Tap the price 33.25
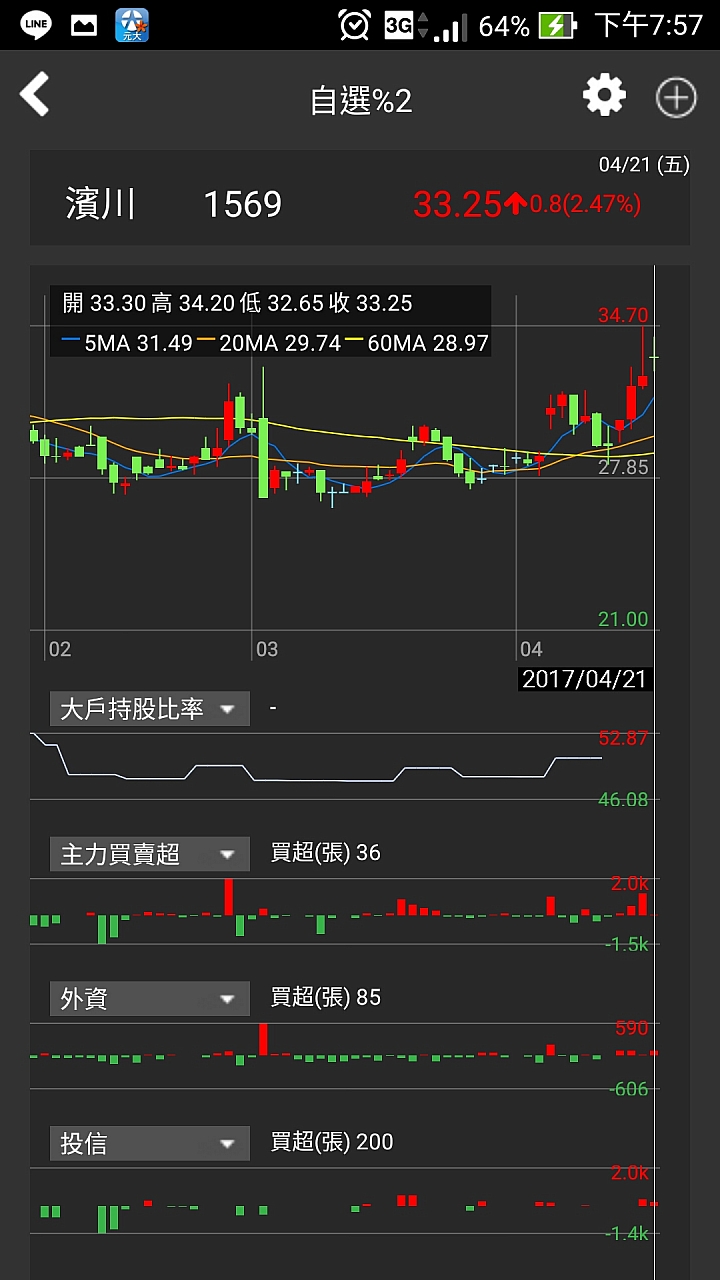The image size is (720, 1280). (x=457, y=204)
